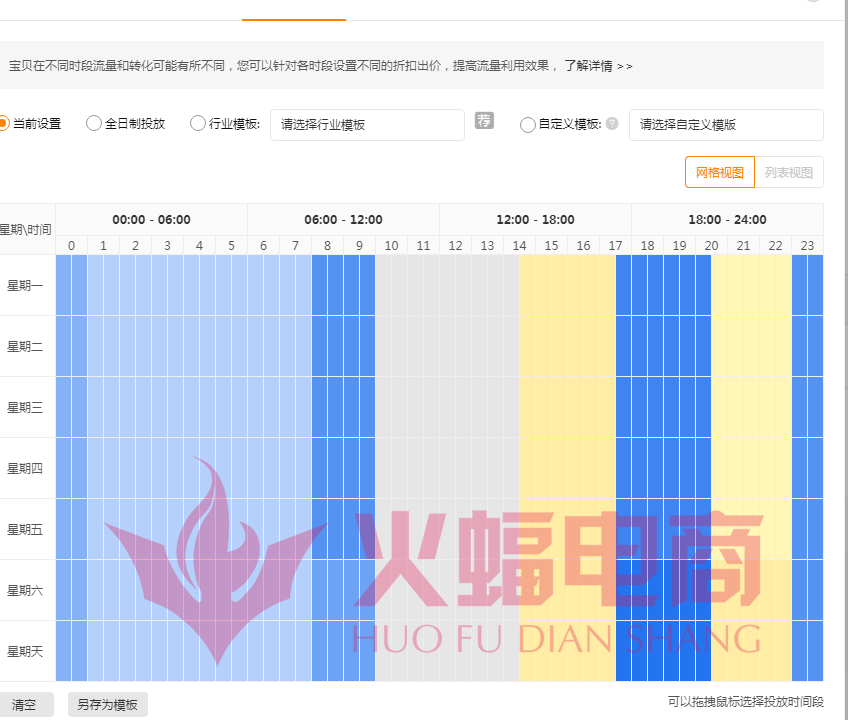
Task: Select 星期四 cell for 00:00–00:30
Action: [x=64, y=468]
